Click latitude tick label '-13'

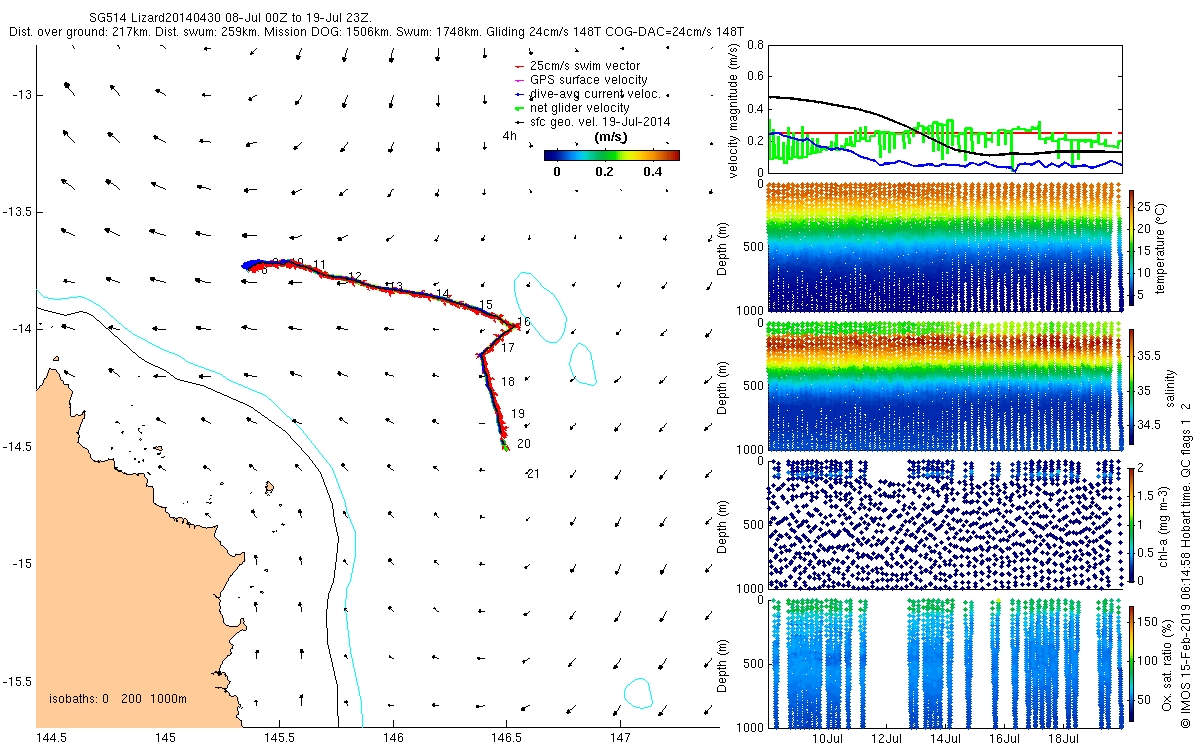click(22, 95)
